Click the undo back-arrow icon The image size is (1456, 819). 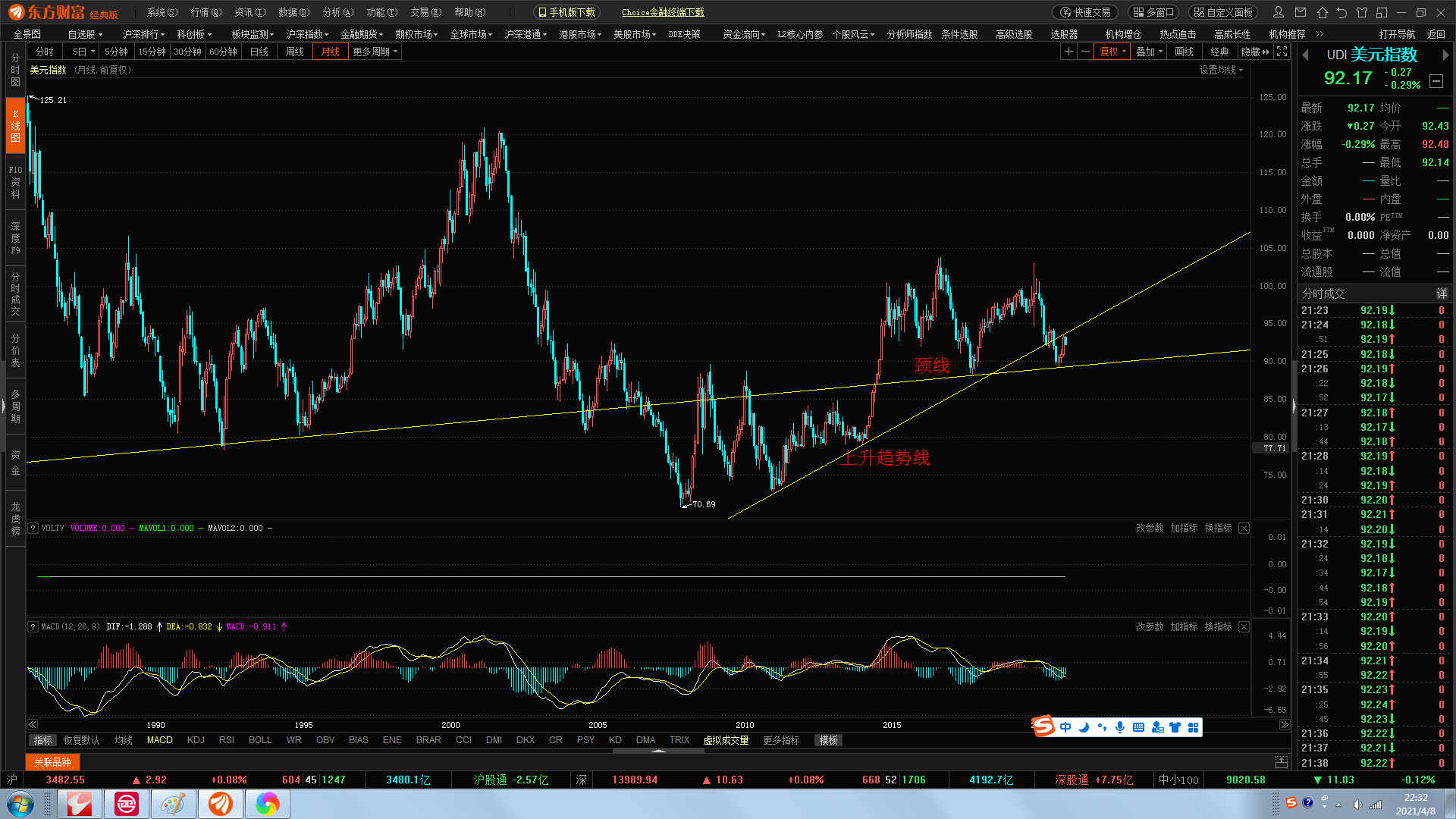1341,12
